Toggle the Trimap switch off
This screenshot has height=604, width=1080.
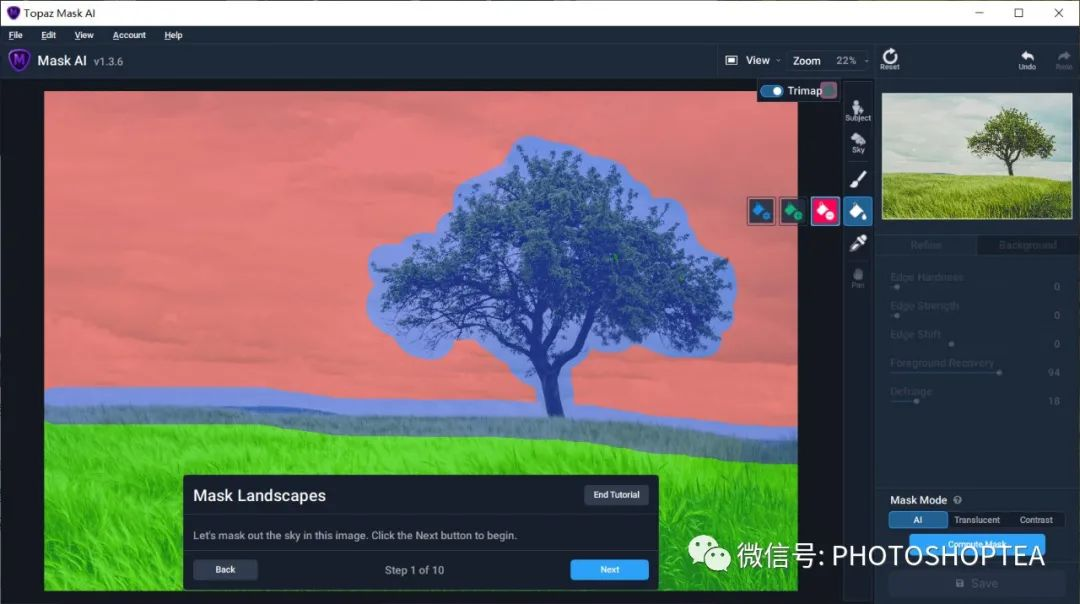(x=772, y=91)
